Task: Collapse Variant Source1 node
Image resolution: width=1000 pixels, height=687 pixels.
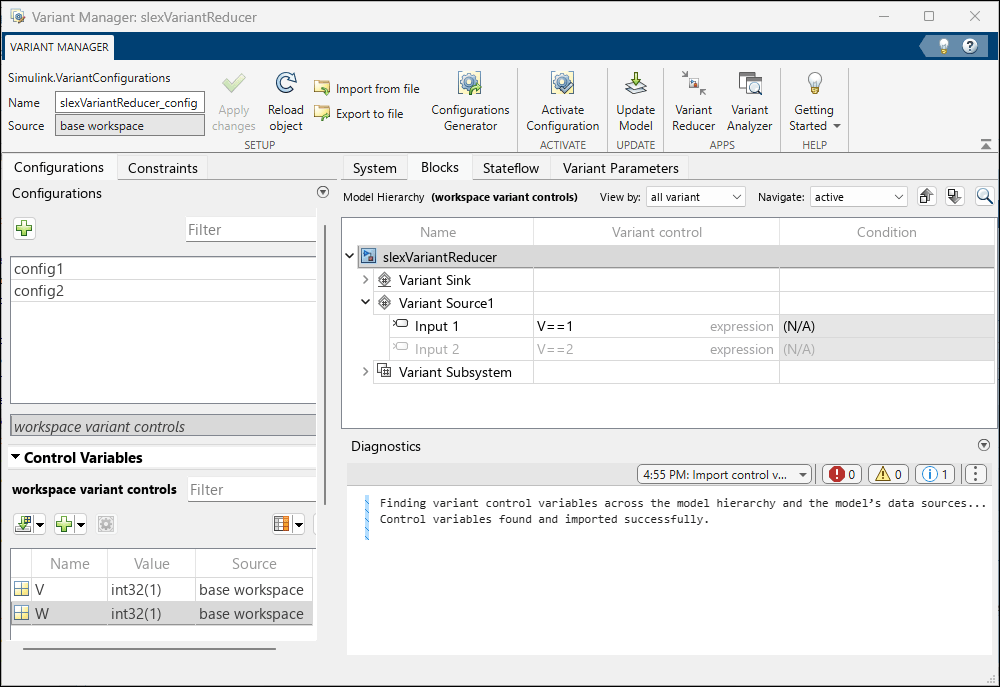Action: 365,302
